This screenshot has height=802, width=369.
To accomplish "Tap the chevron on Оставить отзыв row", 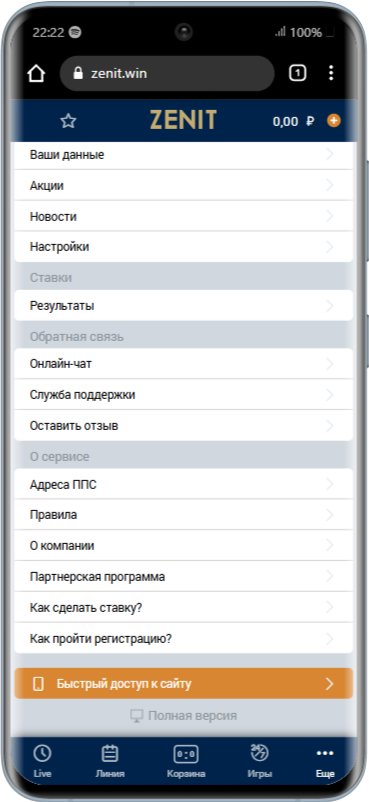I will pyautogui.click(x=330, y=426).
